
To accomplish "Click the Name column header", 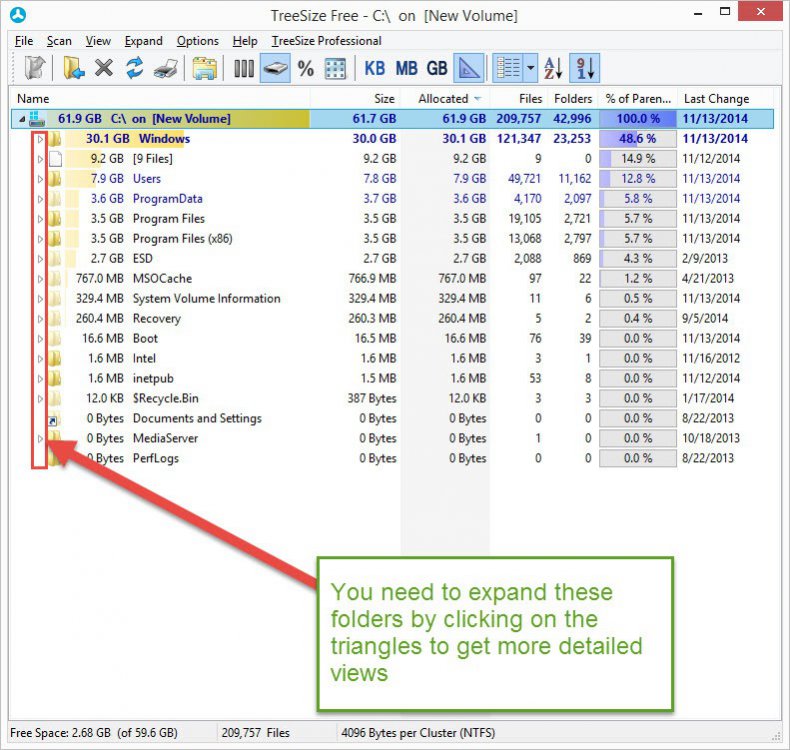I will pyautogui.click(x=160, y=99).
